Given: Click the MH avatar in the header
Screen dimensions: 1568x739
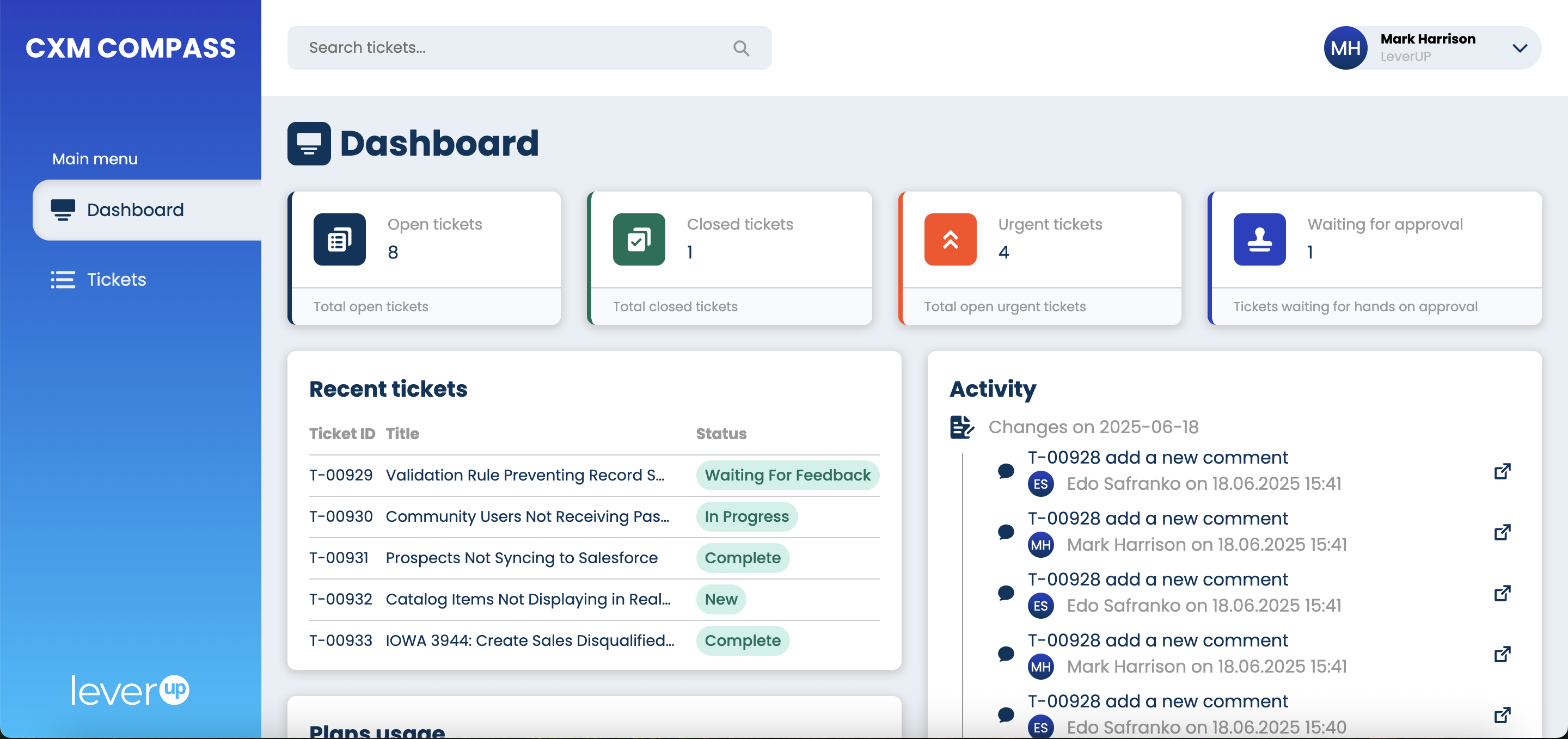Looking at the screenshot, I should [1345, 48].
